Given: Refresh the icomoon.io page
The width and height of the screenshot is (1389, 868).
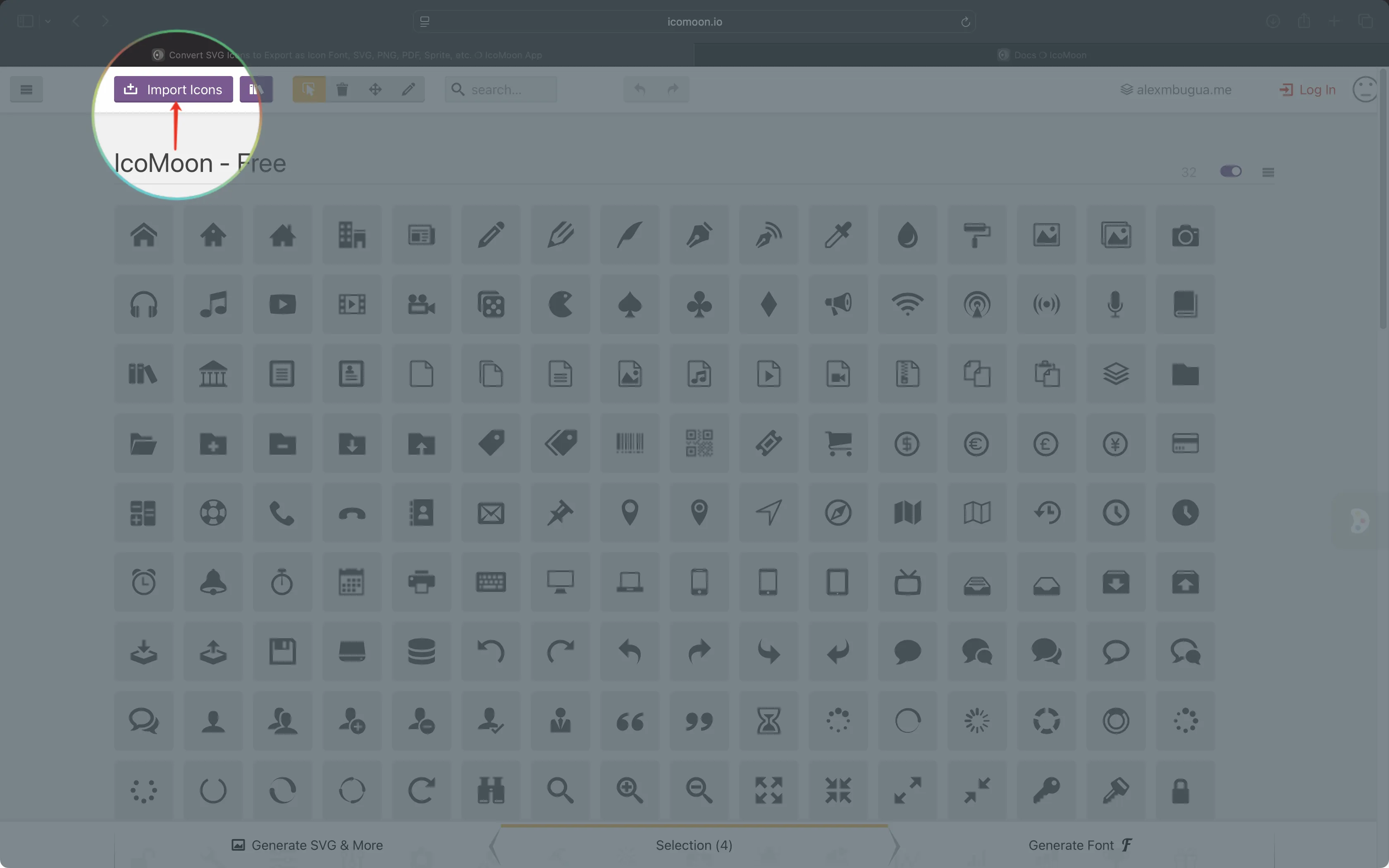Looking at the screenshot, I should coord(965,22).
